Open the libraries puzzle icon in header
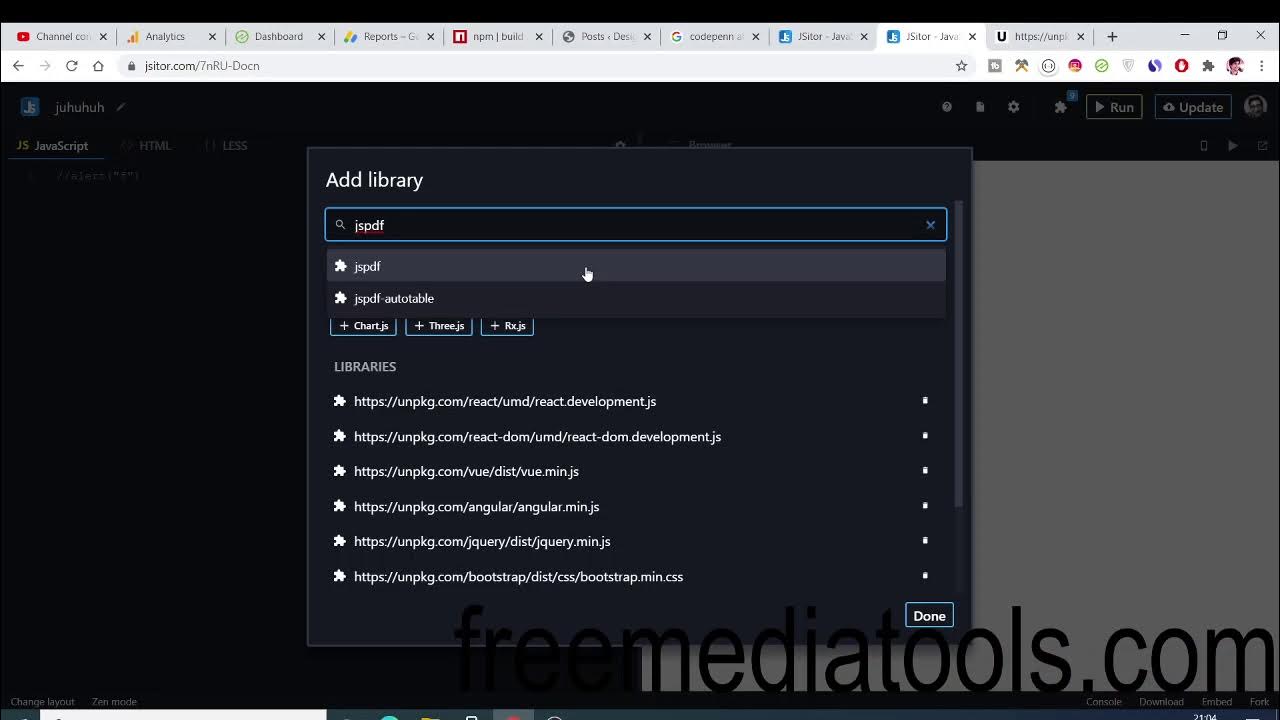Screen dimensions: 1280x720 (1060, 107)
